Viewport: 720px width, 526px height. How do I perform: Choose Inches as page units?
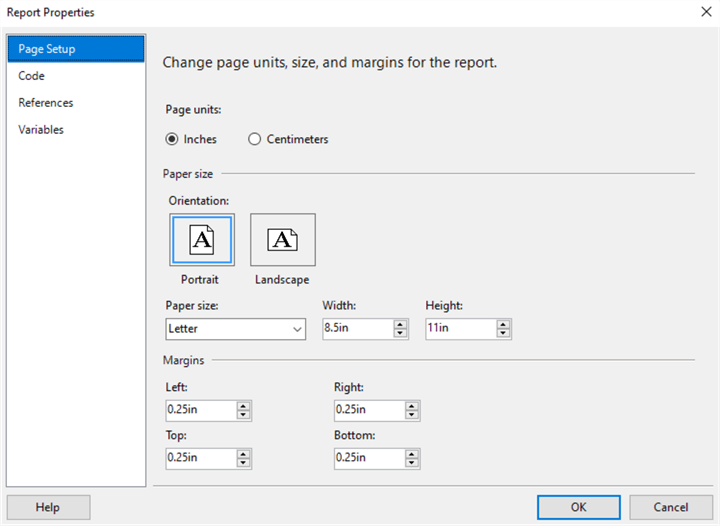point(172,139)
